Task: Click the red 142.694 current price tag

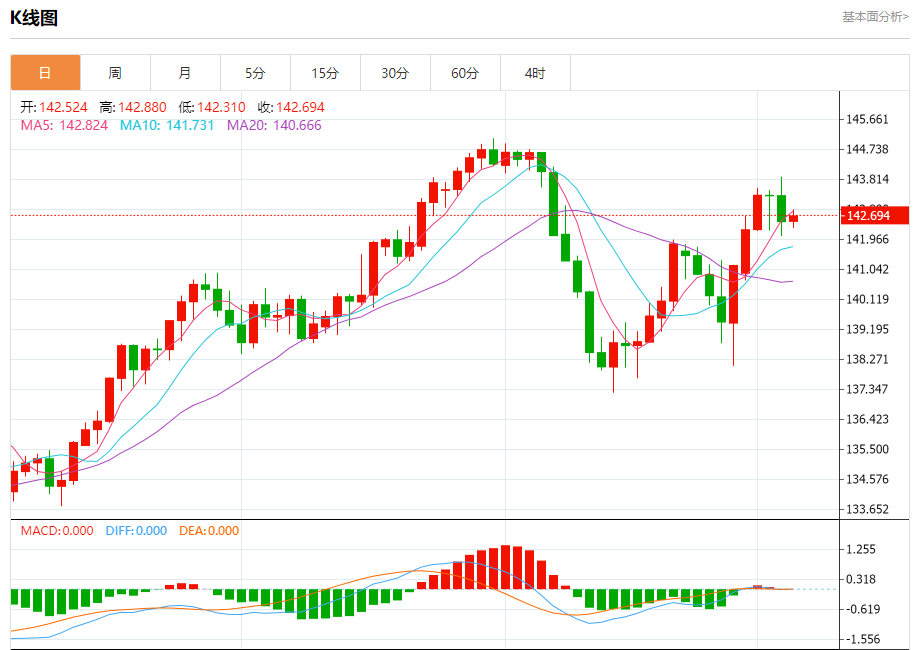Action: [875, 215]
